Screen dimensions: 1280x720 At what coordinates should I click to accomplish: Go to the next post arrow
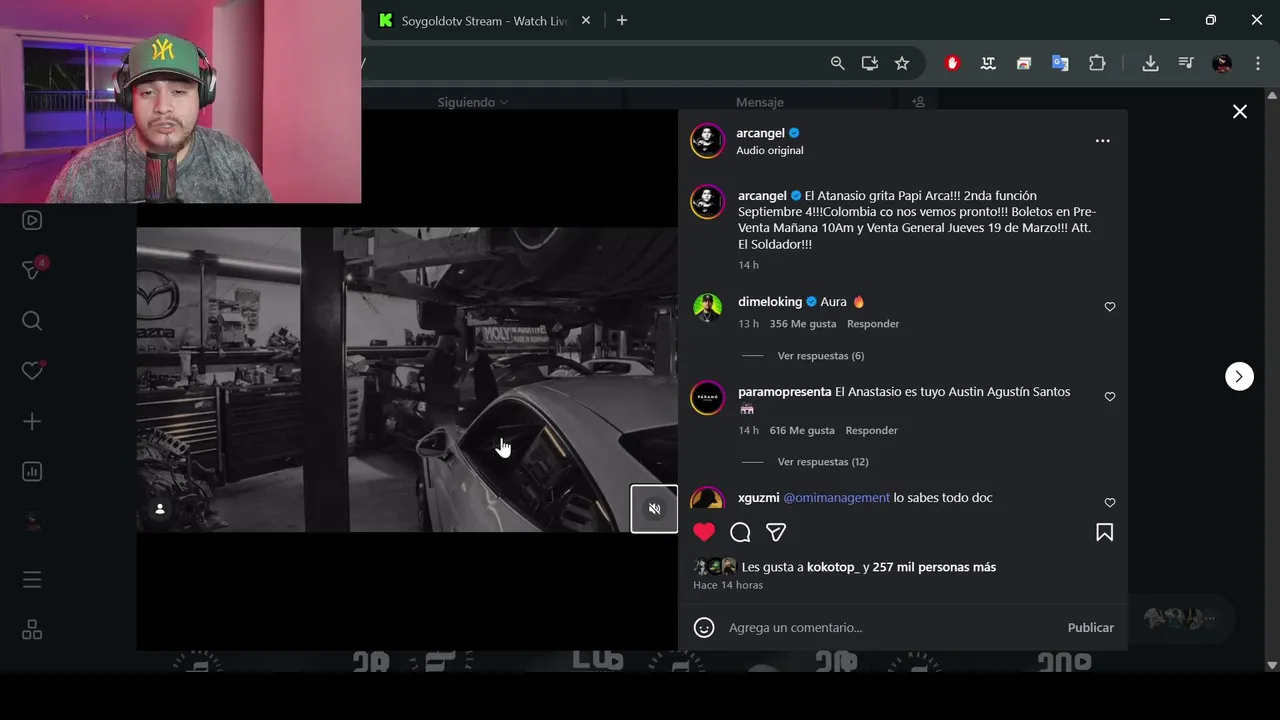(x=1239, y=376)
